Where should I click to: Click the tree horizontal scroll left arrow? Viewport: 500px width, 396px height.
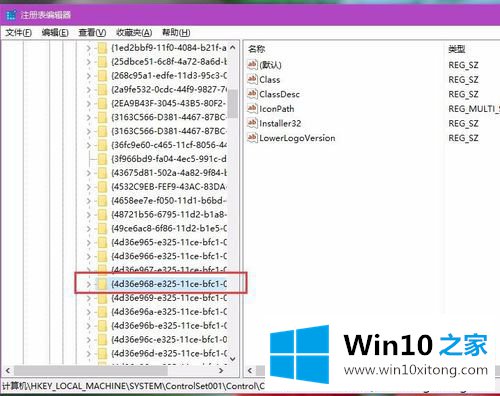coord(8,370)
